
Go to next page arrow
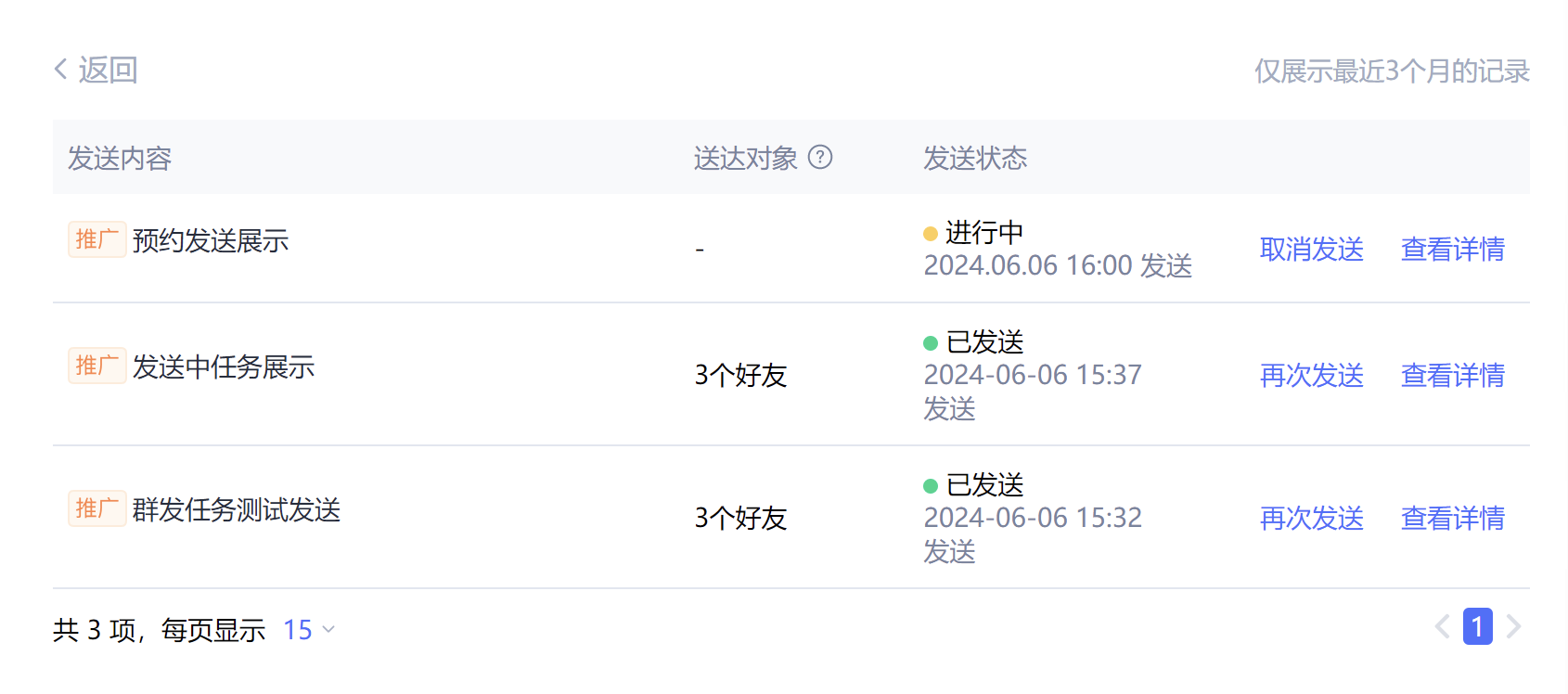[1514, 627]
